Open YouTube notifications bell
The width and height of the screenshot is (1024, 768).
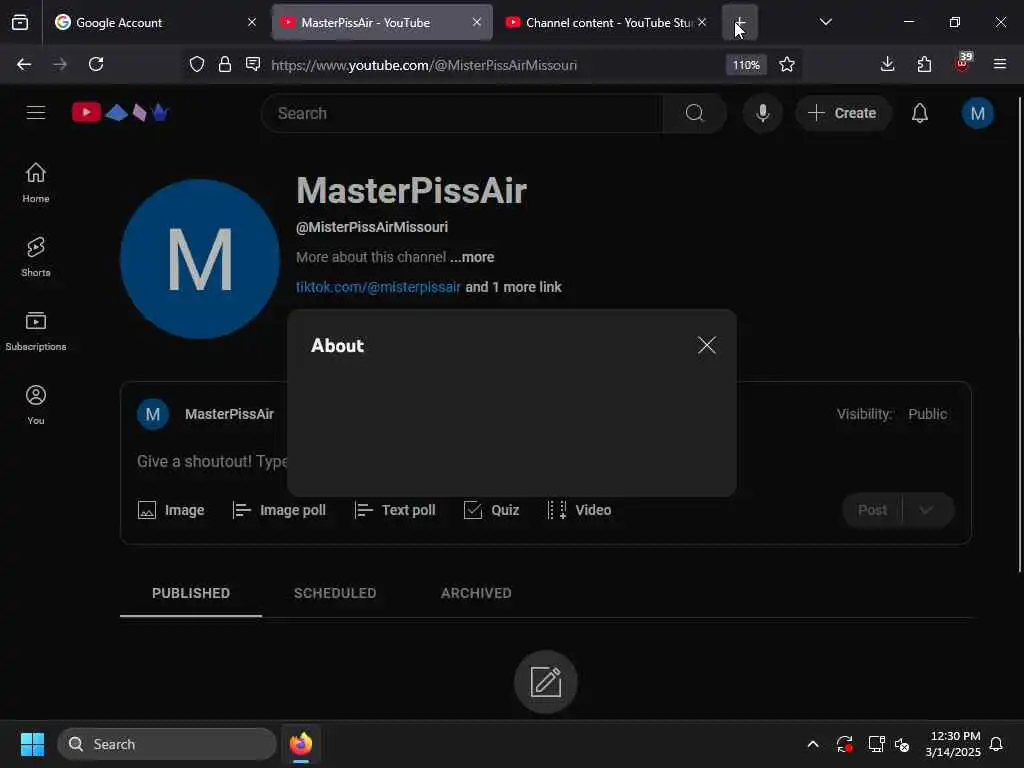[920, 113]
